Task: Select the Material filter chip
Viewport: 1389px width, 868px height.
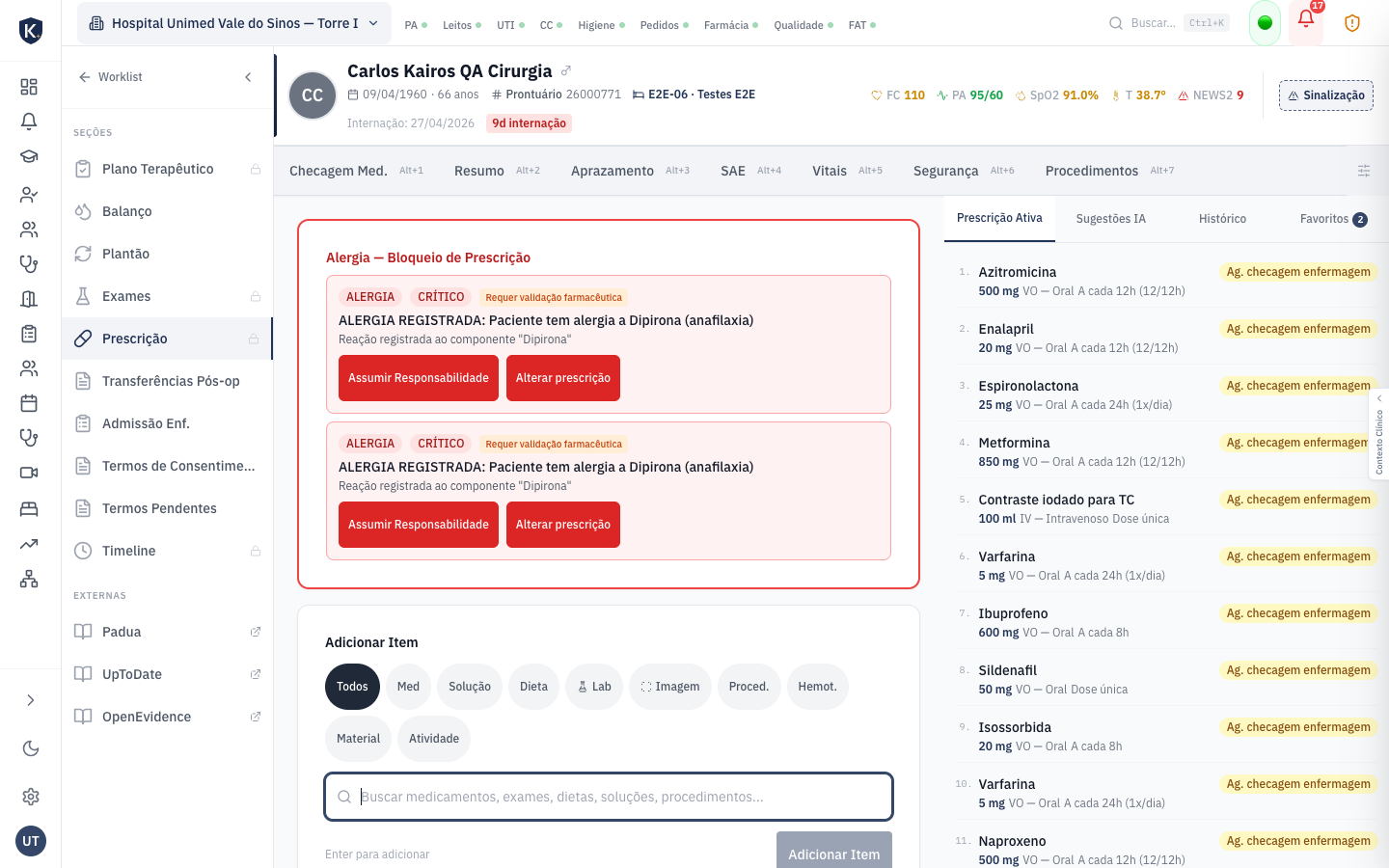Action: coord(359,739)
